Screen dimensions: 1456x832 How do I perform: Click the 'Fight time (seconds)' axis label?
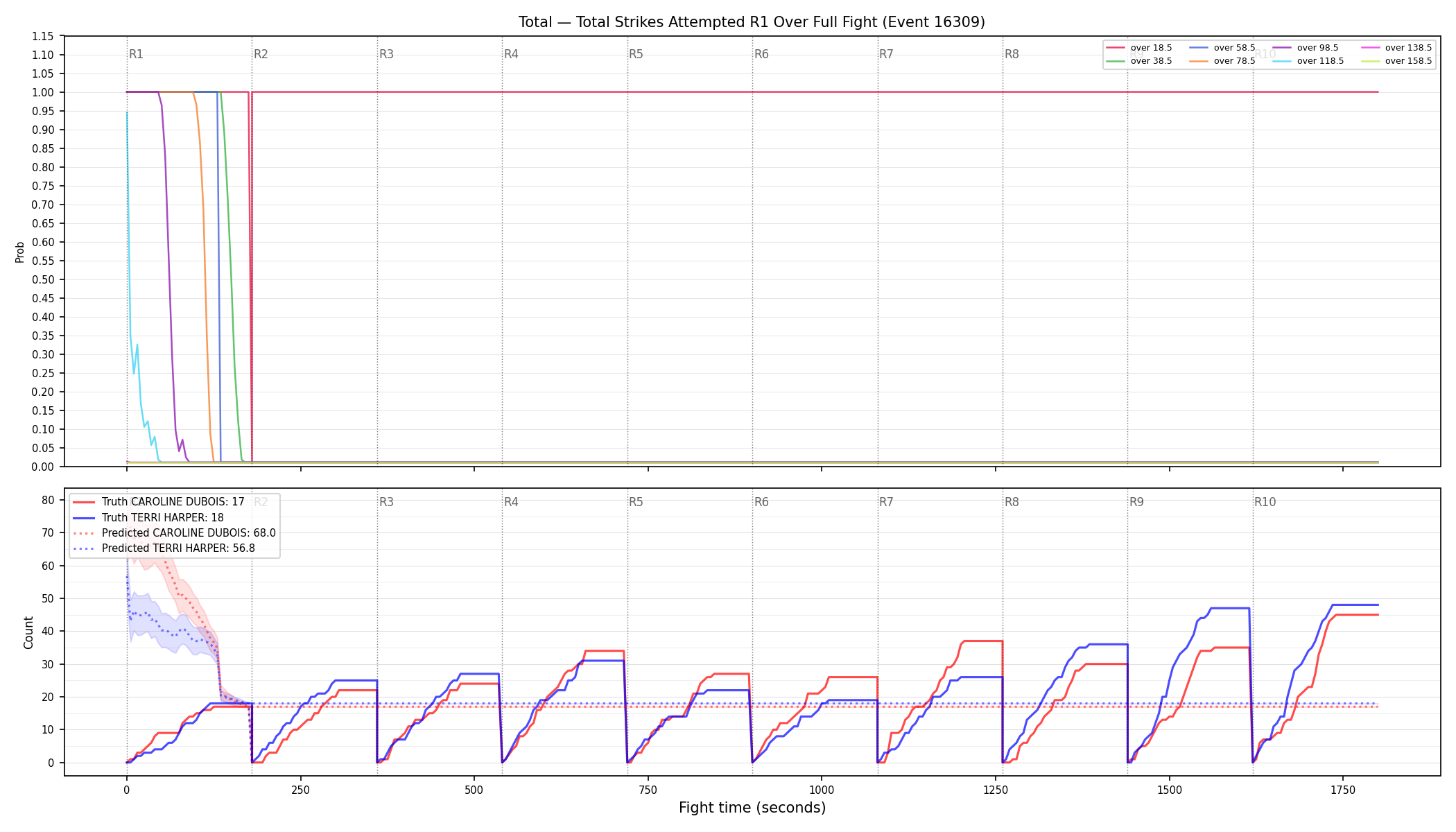(752, 808)
